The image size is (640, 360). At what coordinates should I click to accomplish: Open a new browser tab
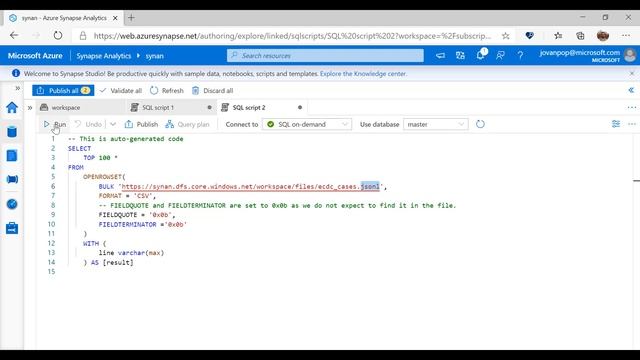tap(131, 18)
